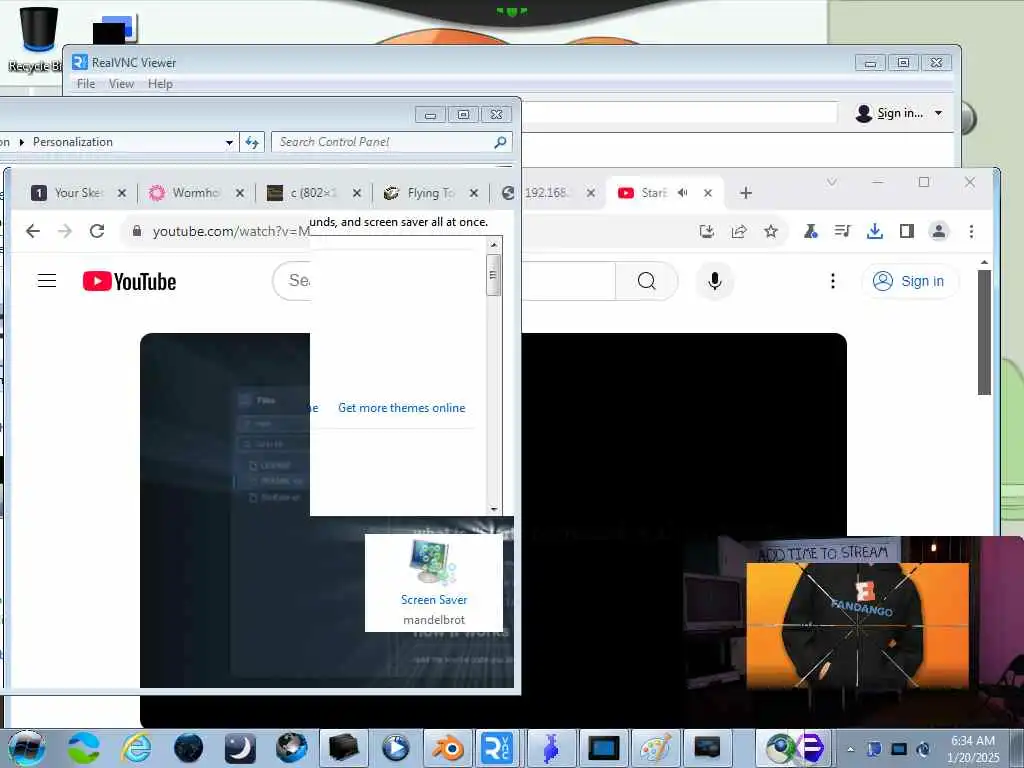Screen dimensions: 1024x768
Task: Bookmark this page with the star icon
Action: tap(771, 231)
